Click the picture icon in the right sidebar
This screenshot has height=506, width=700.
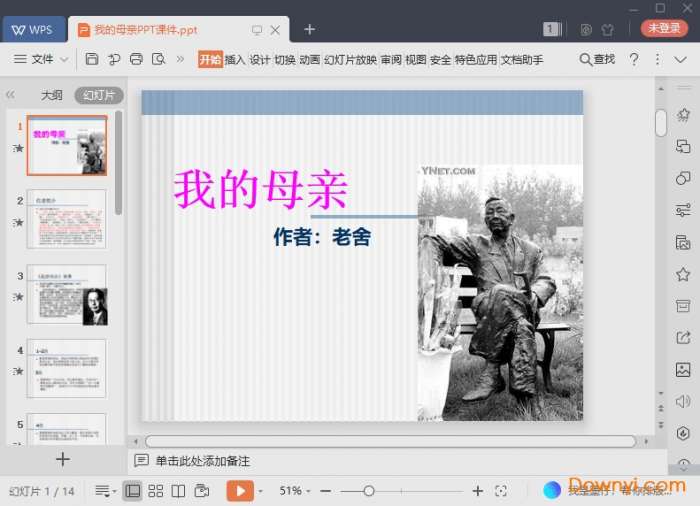point(683,369)
